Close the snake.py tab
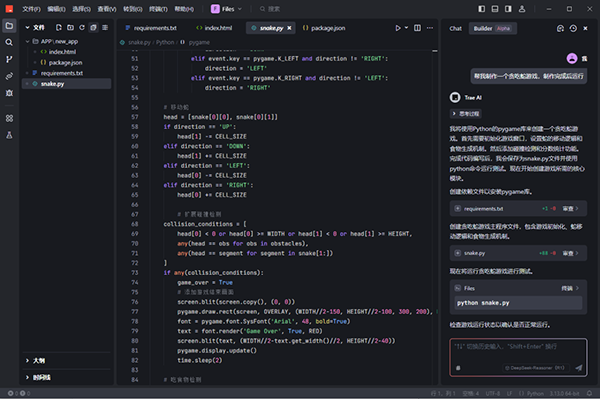The width and height of the screenshot is (600, 399). (290, 28)
